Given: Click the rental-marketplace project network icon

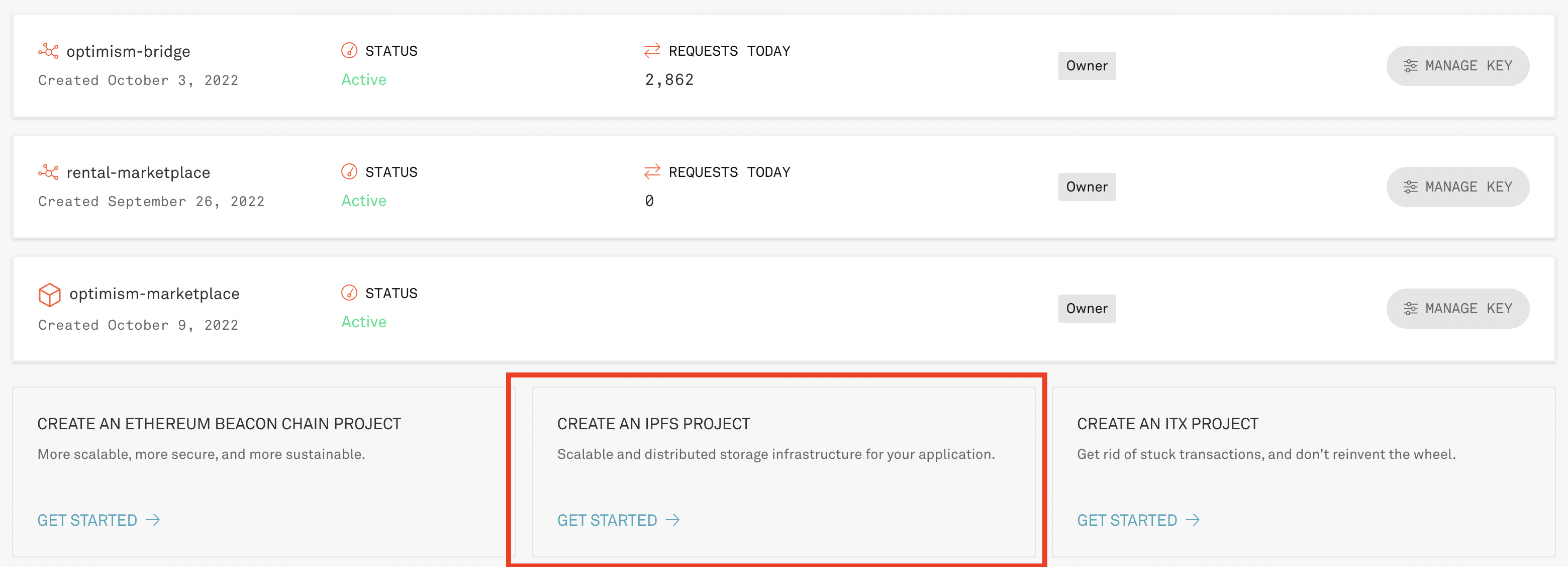Looking at the screenshot, I should click(50, 172).
